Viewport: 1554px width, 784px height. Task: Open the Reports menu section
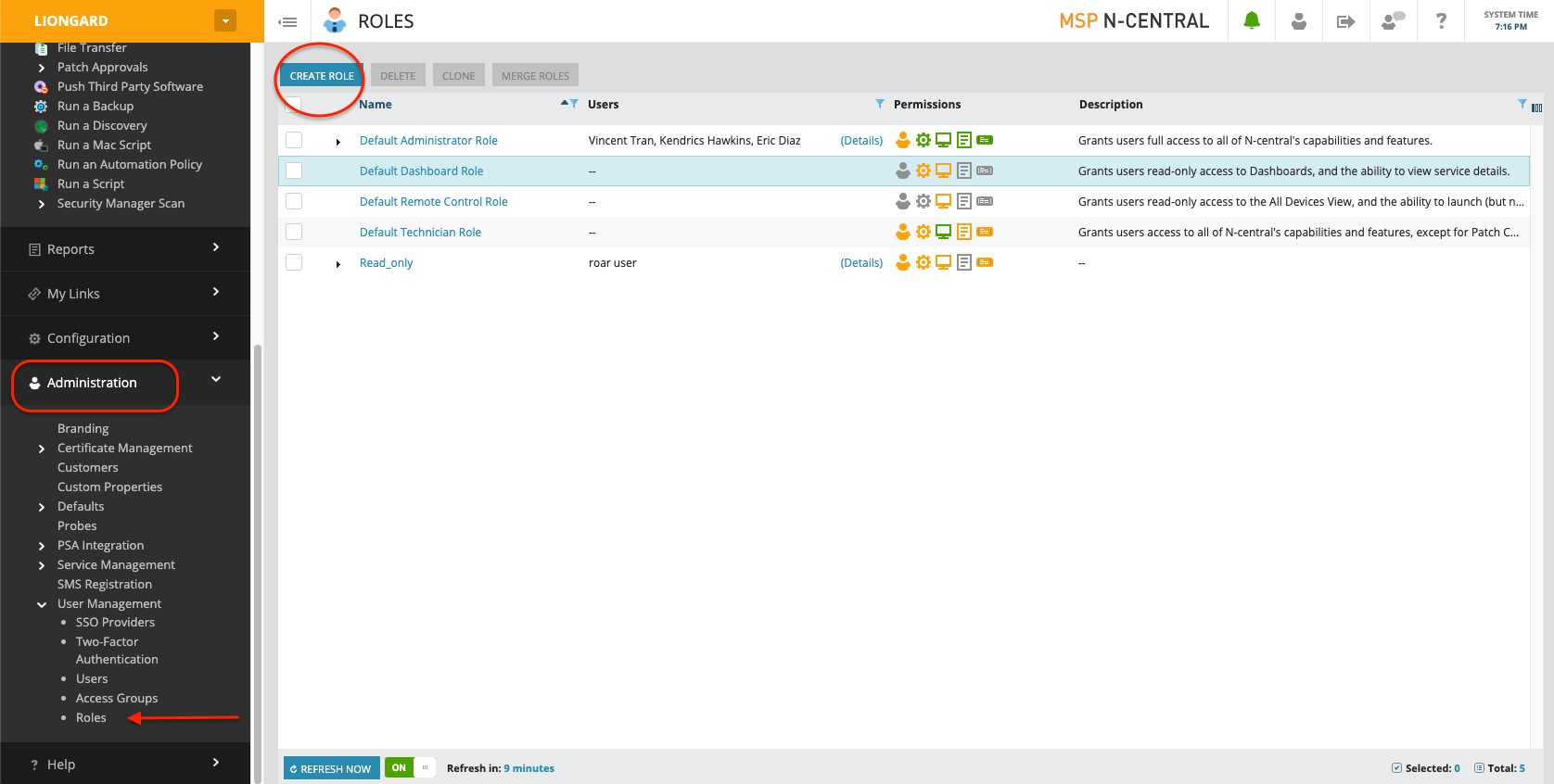tap(125, 248)
